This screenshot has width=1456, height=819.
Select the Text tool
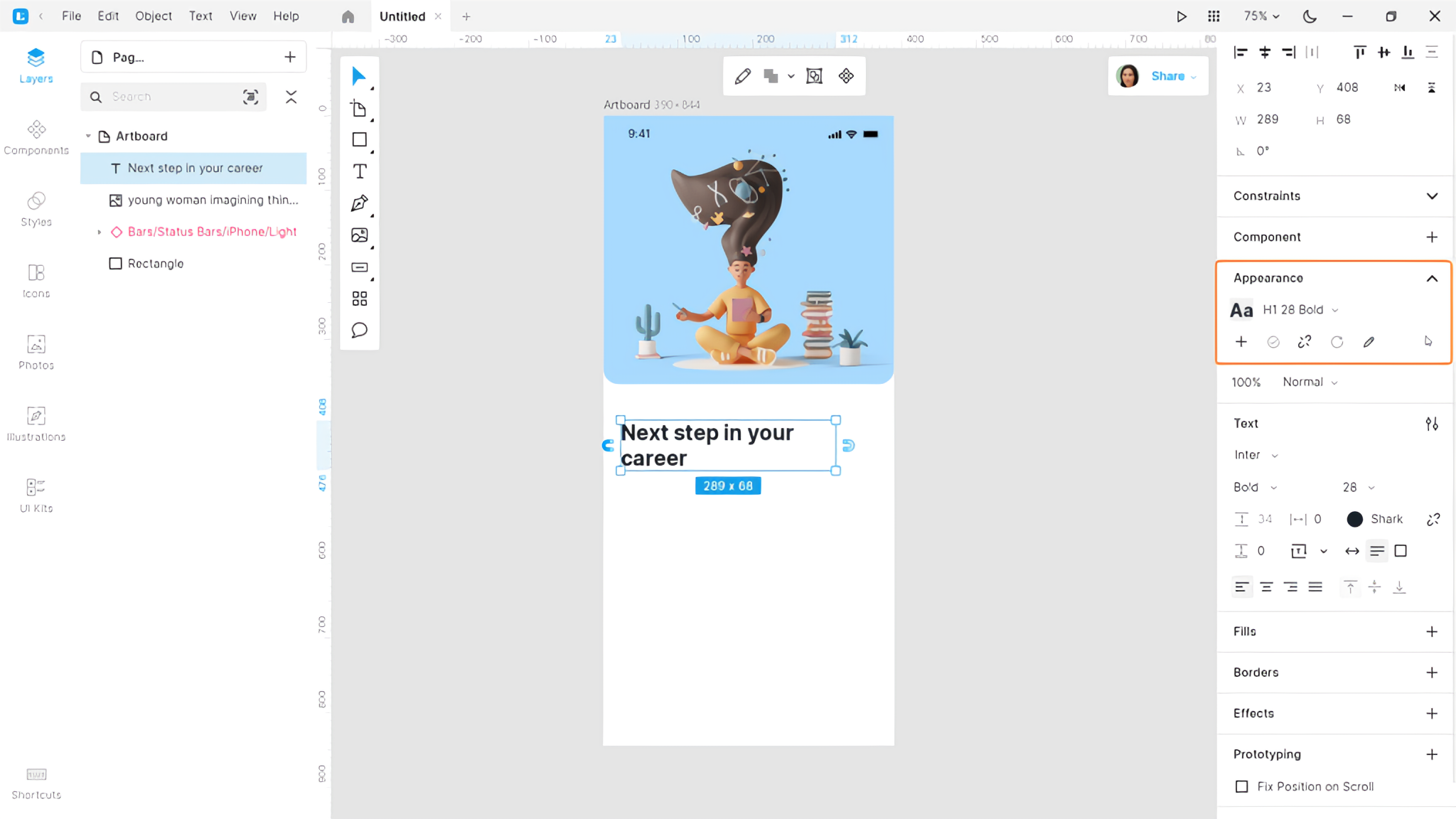(359, 171)
